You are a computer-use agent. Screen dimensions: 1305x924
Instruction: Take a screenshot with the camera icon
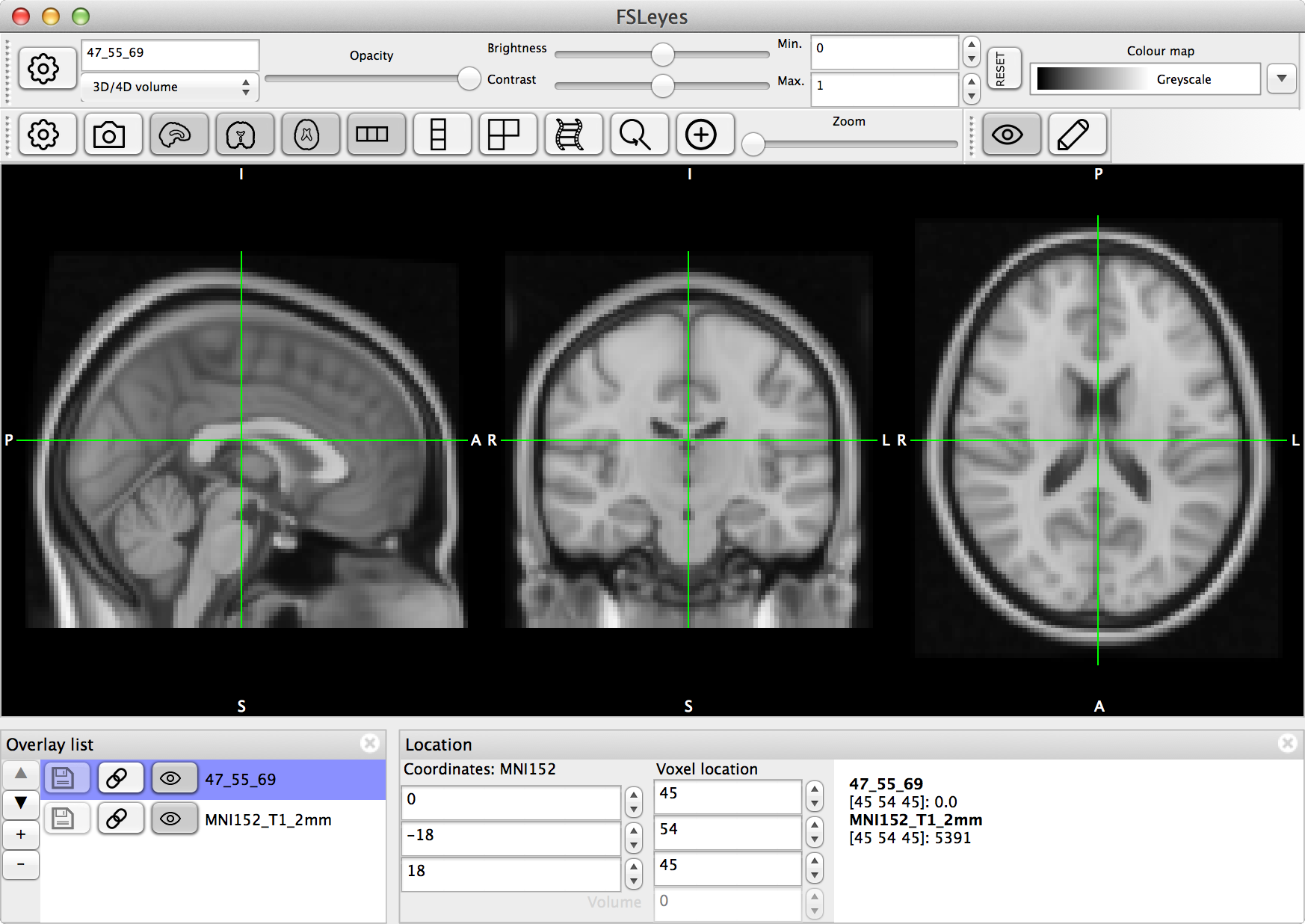[x=109, y=135]
